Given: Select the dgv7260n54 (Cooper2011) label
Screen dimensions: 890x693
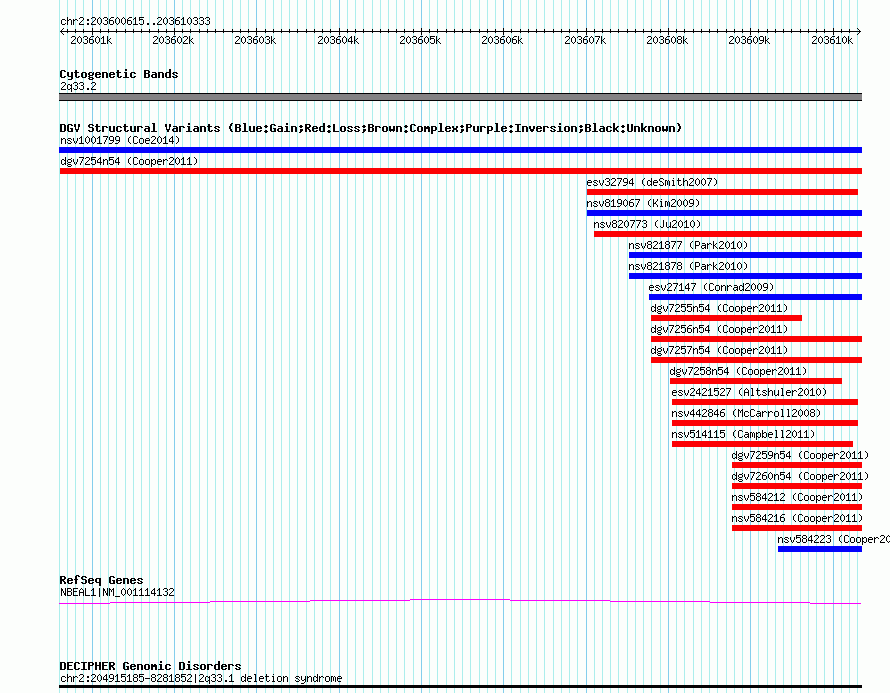Looking at the screenshot, I should 800,476.
